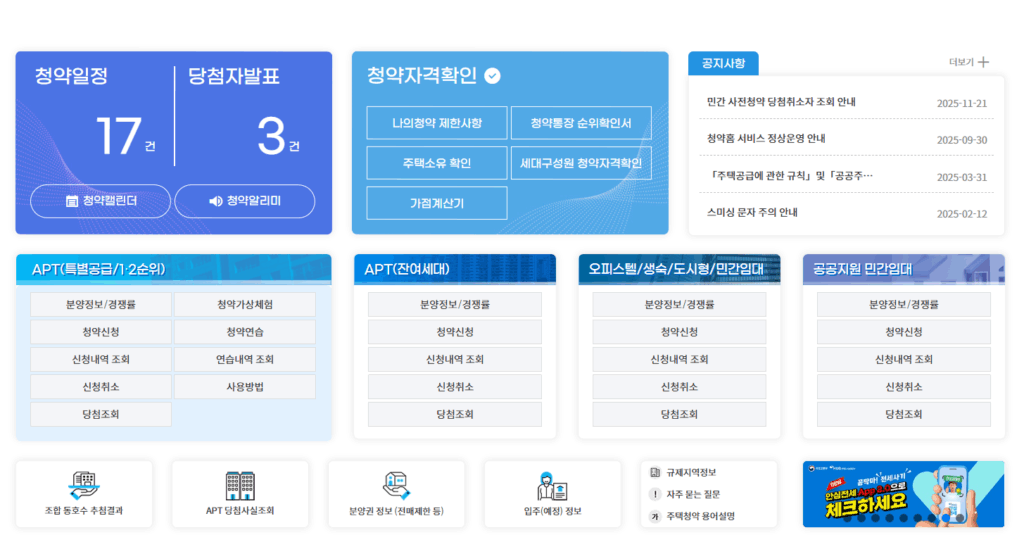
Task: Open 세대구성원 청약자격확인
Action: tap(581, 163)
